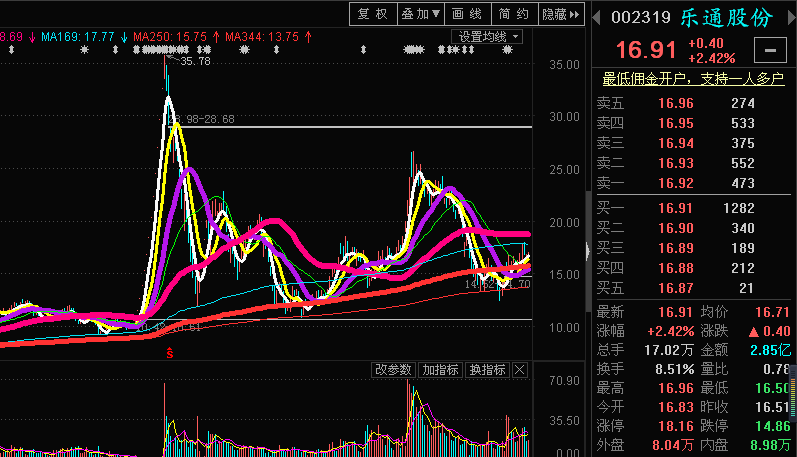797x457 pixels.
Task: Click the 涨停 18.16 value
Action: pyautogui.click(x=676, y=426)
